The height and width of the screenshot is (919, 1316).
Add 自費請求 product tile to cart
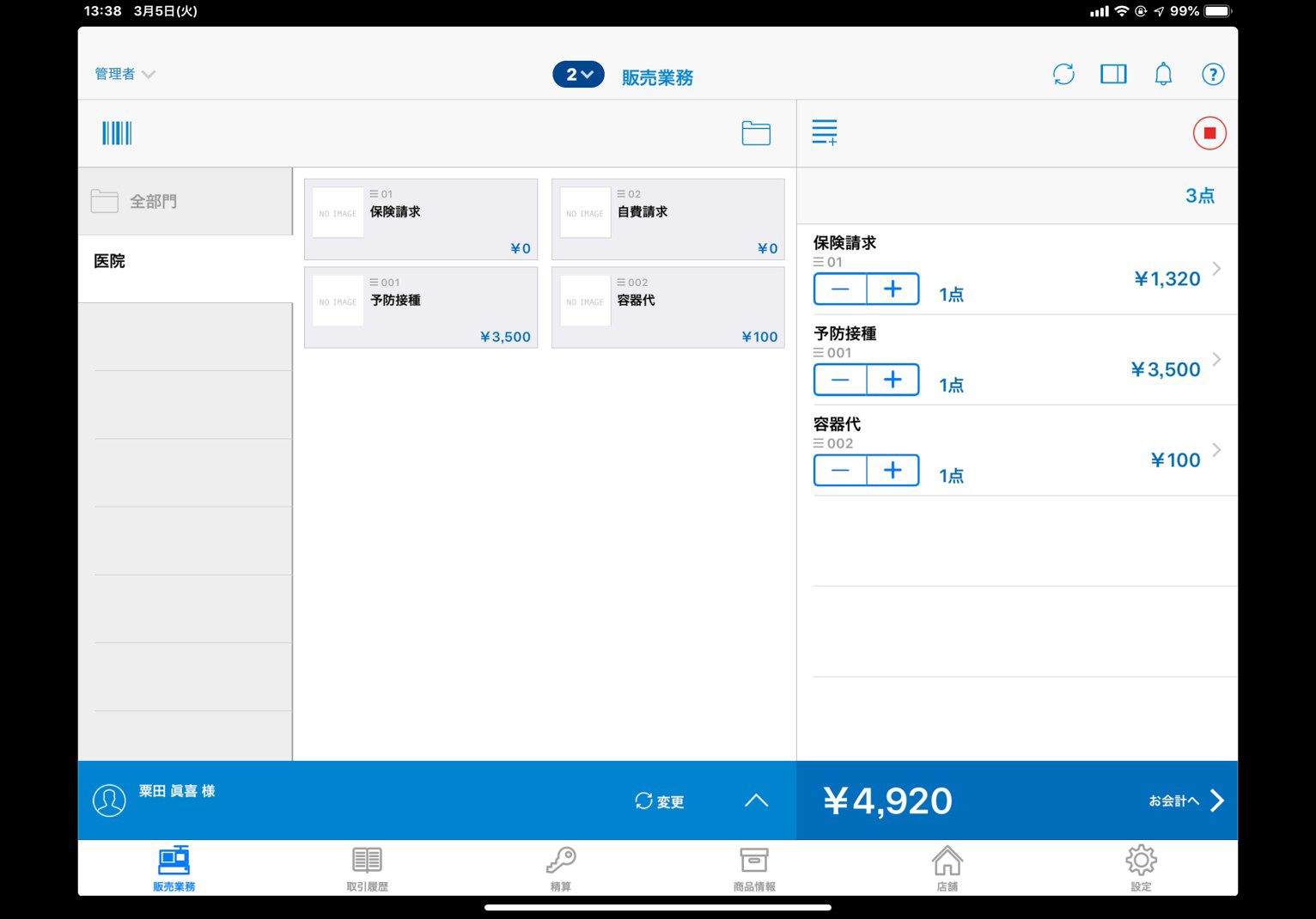pos(667,219)
